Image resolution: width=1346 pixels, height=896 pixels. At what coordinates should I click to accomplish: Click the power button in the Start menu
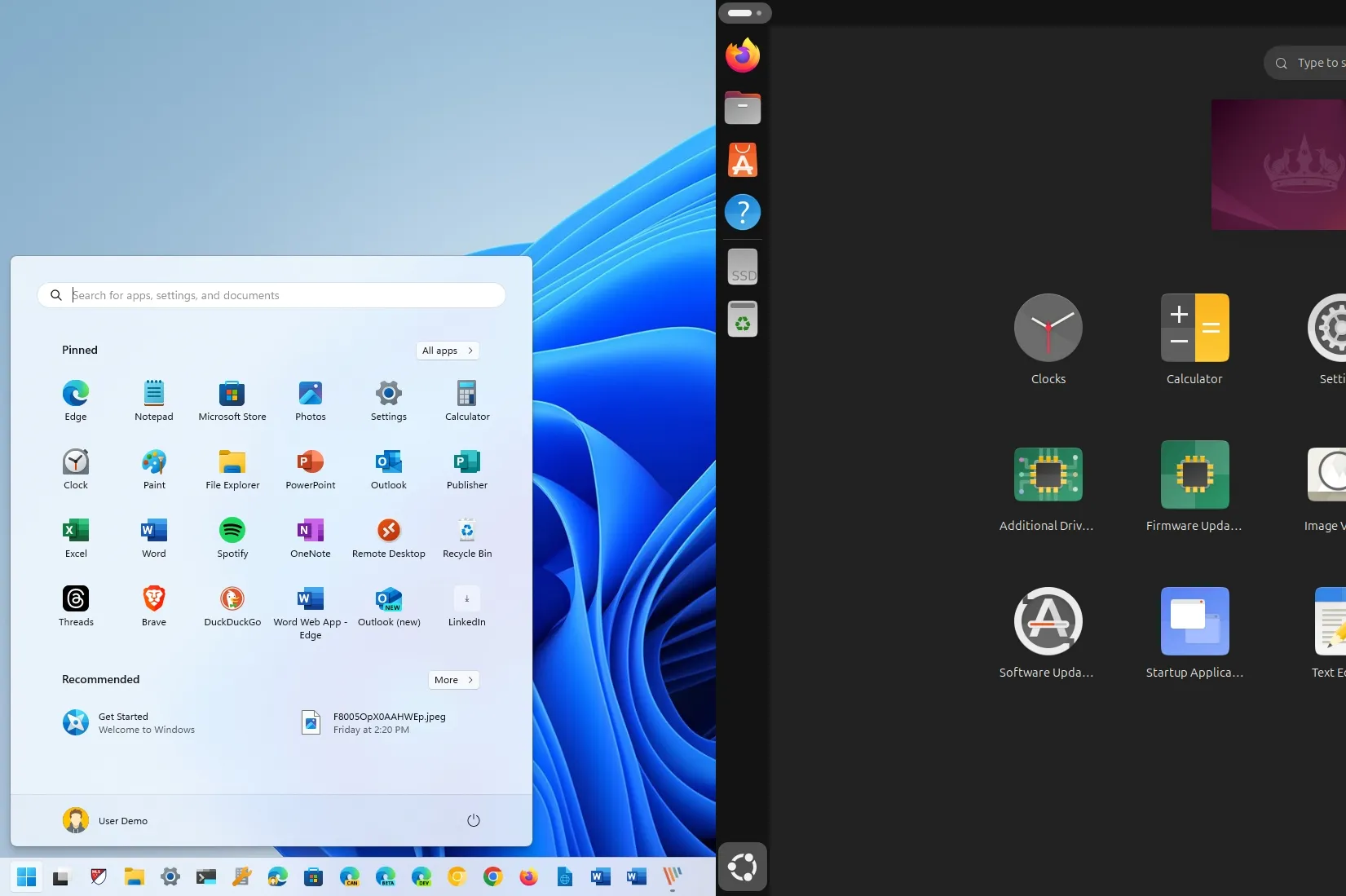pyautogui.click(x=474, y=820)
